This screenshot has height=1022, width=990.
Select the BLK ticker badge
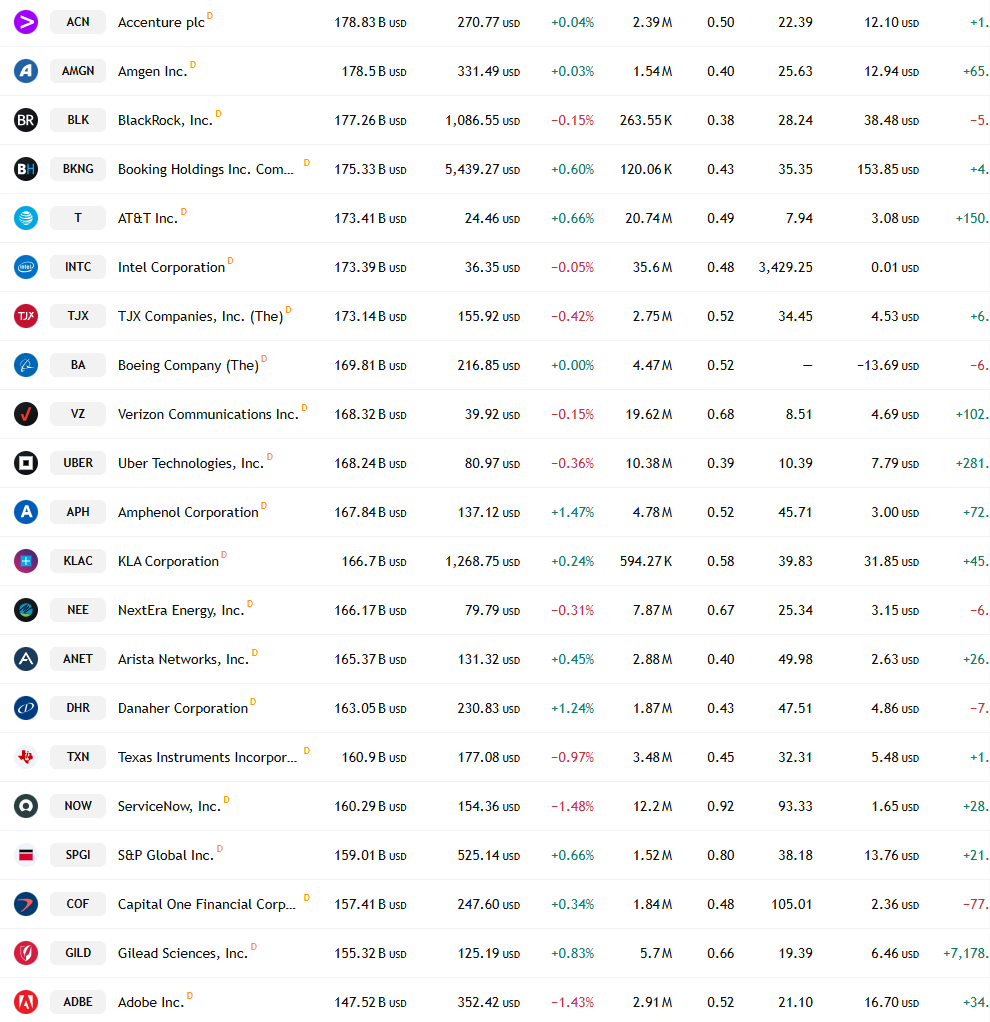tap(78, 120)
